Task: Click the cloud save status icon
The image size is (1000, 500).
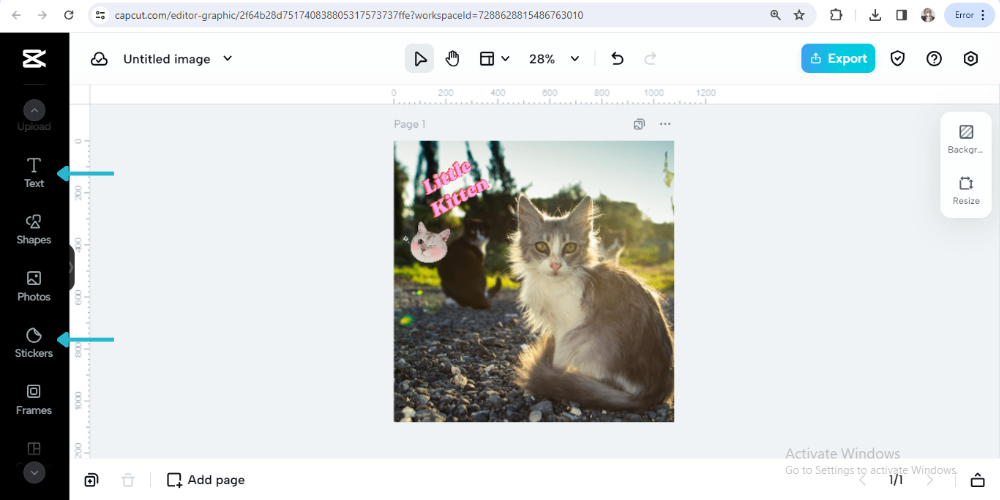Action: point(99,59)
